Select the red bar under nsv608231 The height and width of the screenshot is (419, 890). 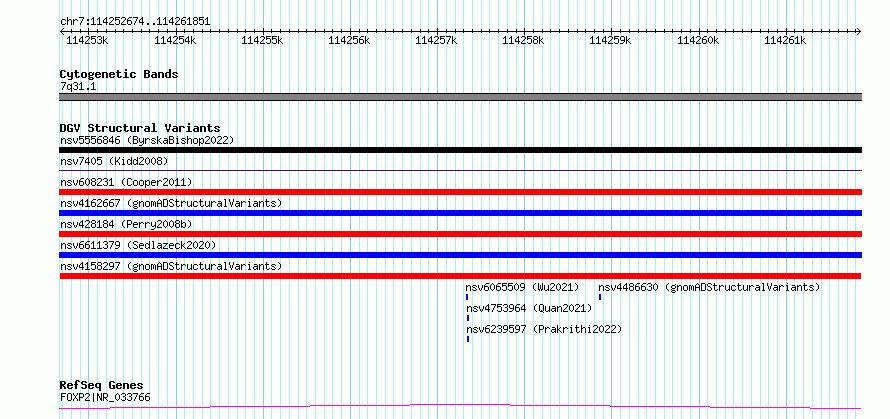(x=460, y=192)
